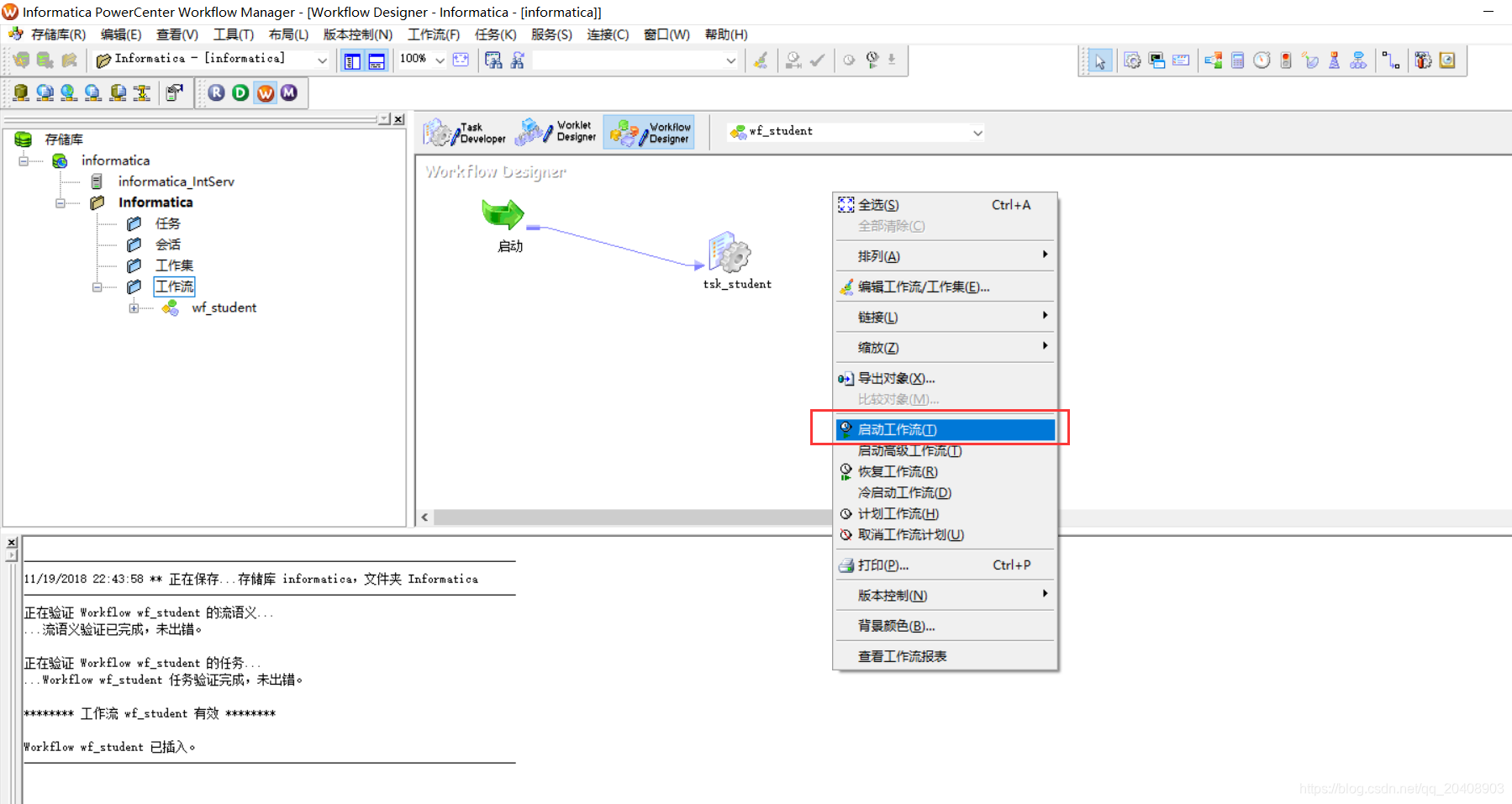Click the relational connection database icon
Image resolution: width=1512 pixels, height=804 pixels.
pos(21,92)
